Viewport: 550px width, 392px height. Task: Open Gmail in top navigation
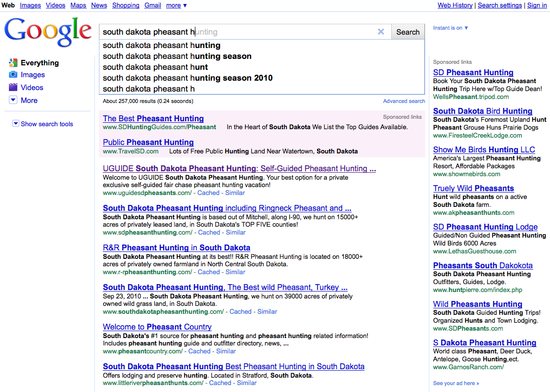click(x=153, y=6)
